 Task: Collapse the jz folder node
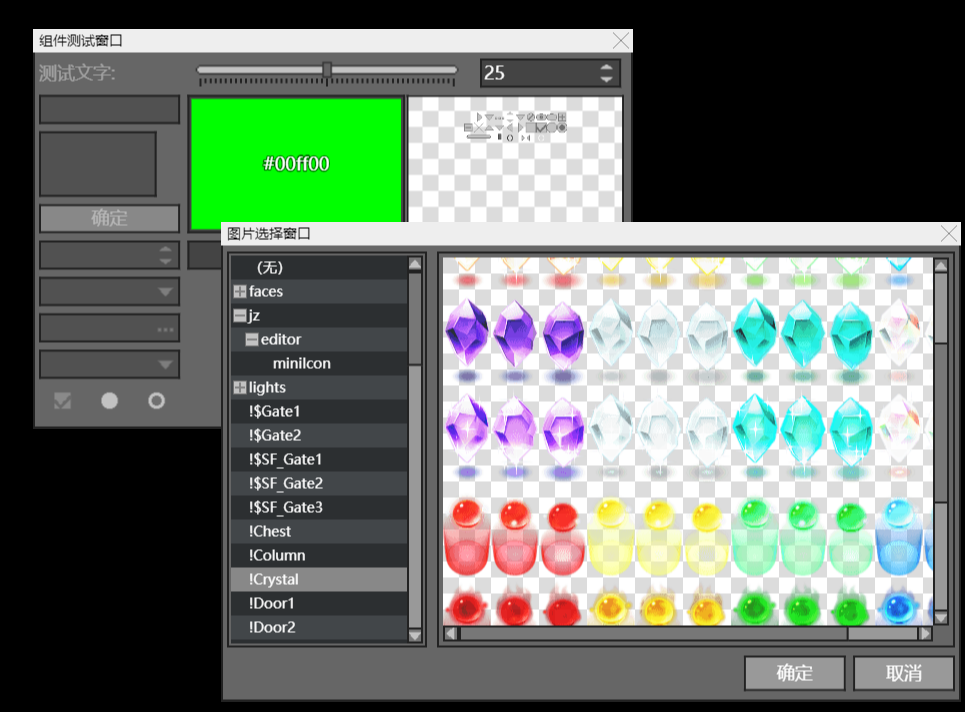pos(239,316)
